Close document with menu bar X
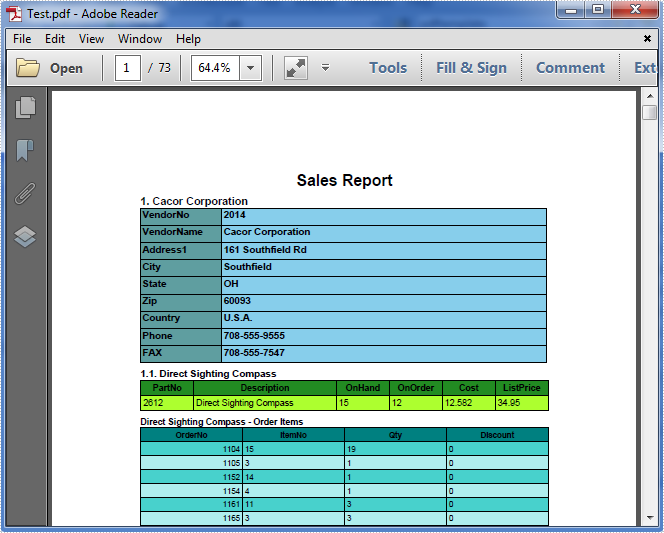 coord(647,39)
